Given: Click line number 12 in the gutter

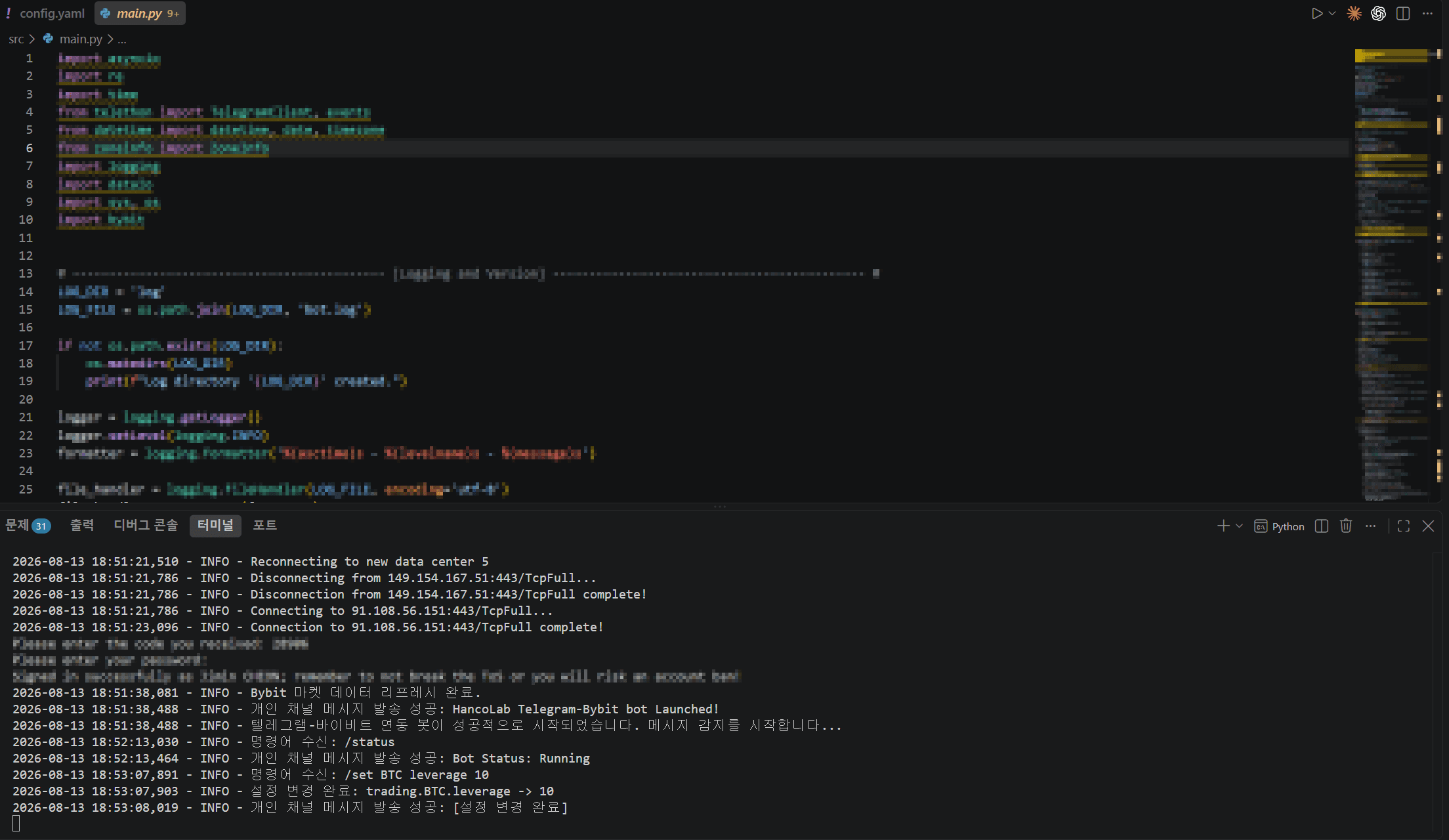Looking at the screenshot, I should [26, 256].
